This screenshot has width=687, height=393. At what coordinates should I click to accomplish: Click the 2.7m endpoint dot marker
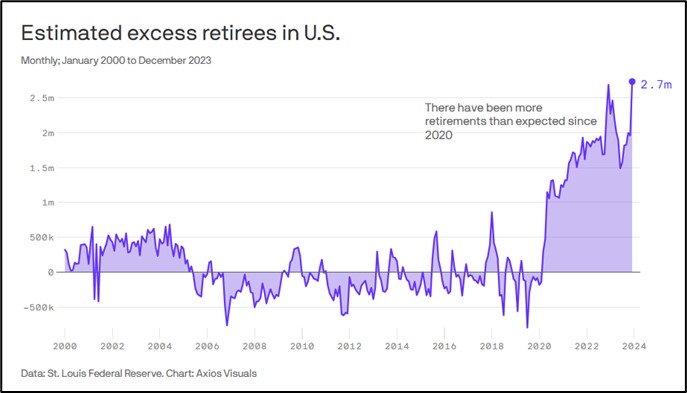point(632,81)
